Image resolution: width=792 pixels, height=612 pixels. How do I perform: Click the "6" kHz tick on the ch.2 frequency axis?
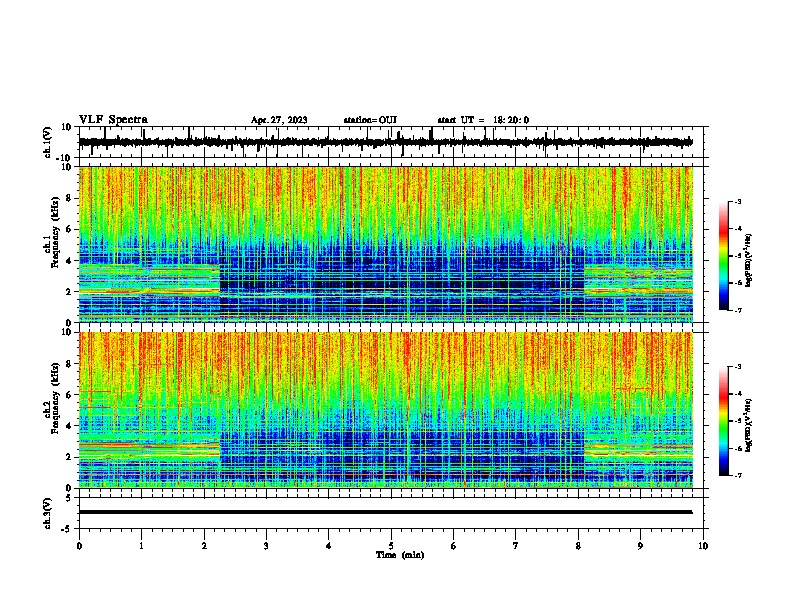tap(70, 394)
